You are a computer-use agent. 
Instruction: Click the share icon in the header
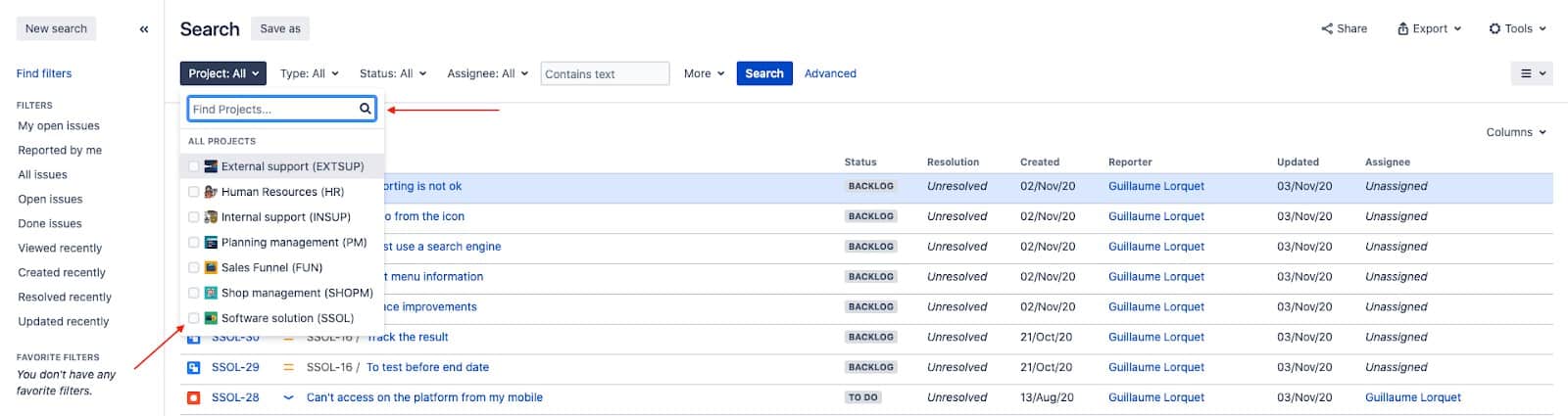[1327, 28]
